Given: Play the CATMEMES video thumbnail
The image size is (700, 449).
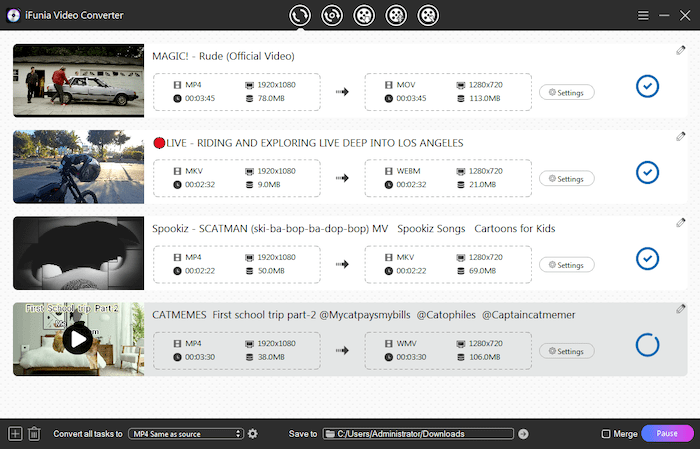Looking at the screenshot, I should (77, 340).
